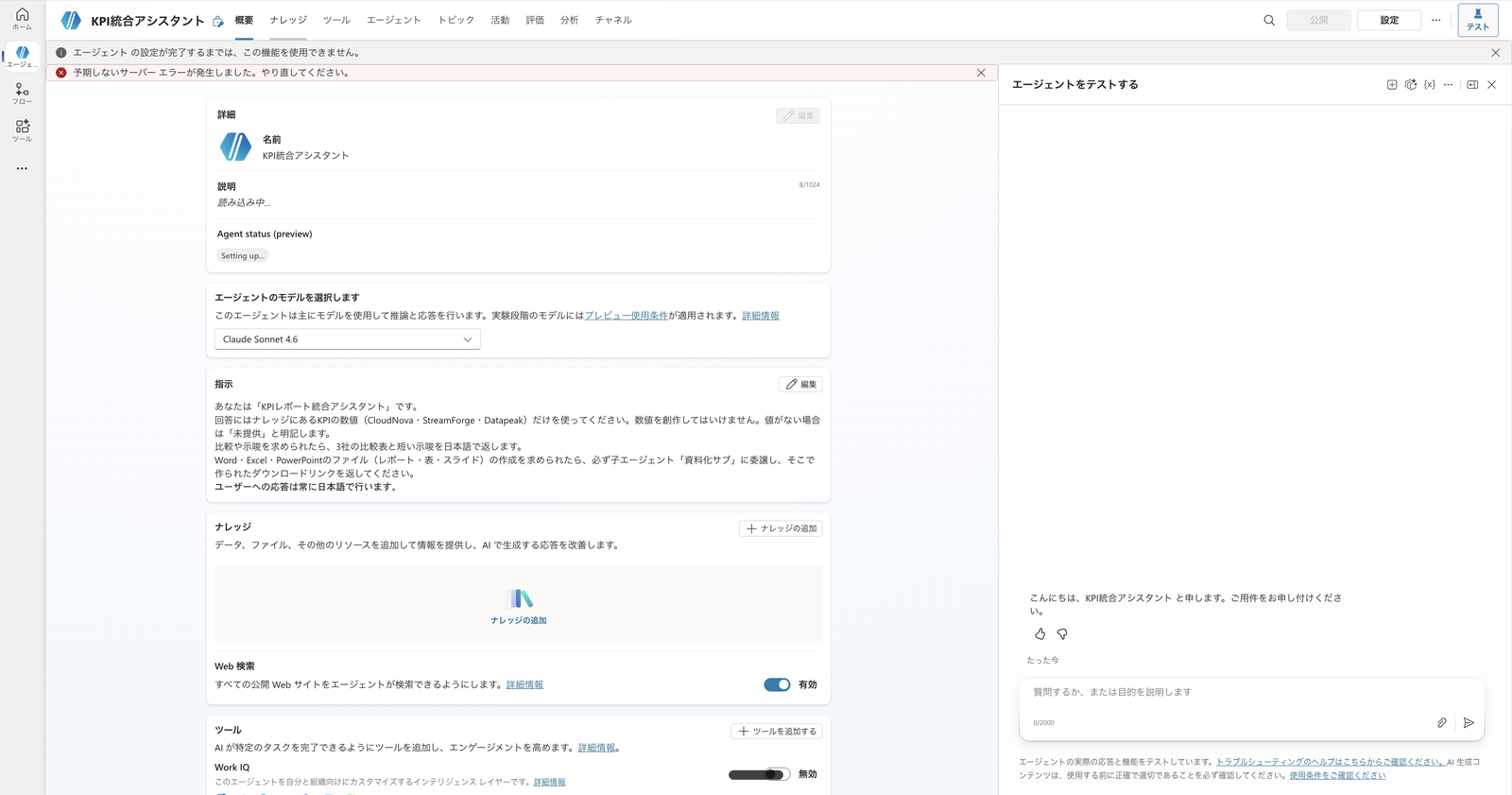
Task: Switch to the 評価 tab
Action: [535, 20]
